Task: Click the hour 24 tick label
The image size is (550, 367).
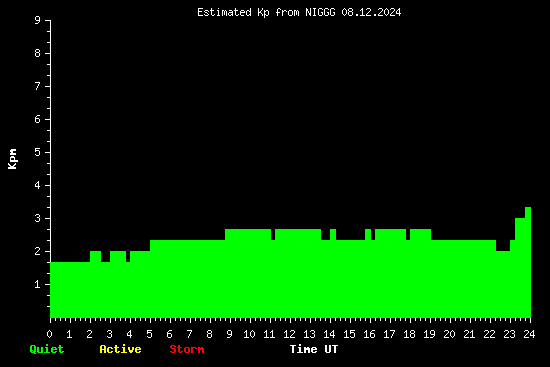Action: point(529,334)
